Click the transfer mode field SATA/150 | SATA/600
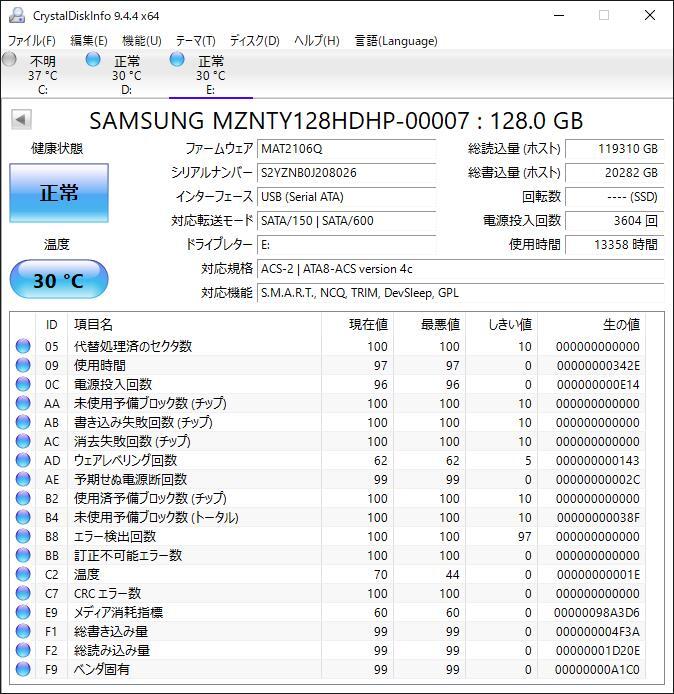This screenshot has height=694, width=674. pos(347,220)
